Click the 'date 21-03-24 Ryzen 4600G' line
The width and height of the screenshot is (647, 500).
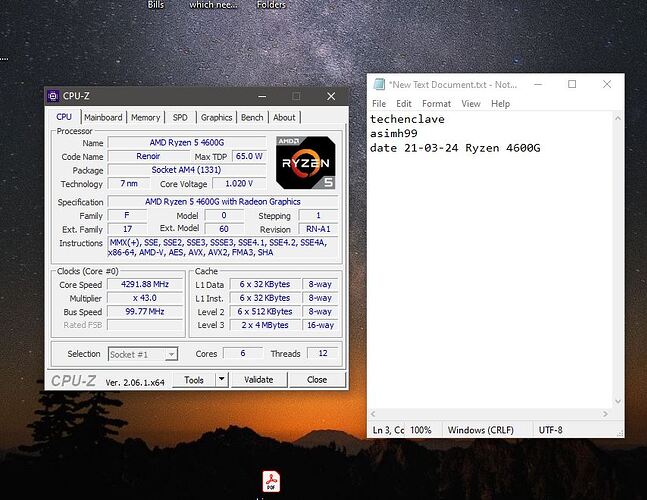(x=455, y=148)
